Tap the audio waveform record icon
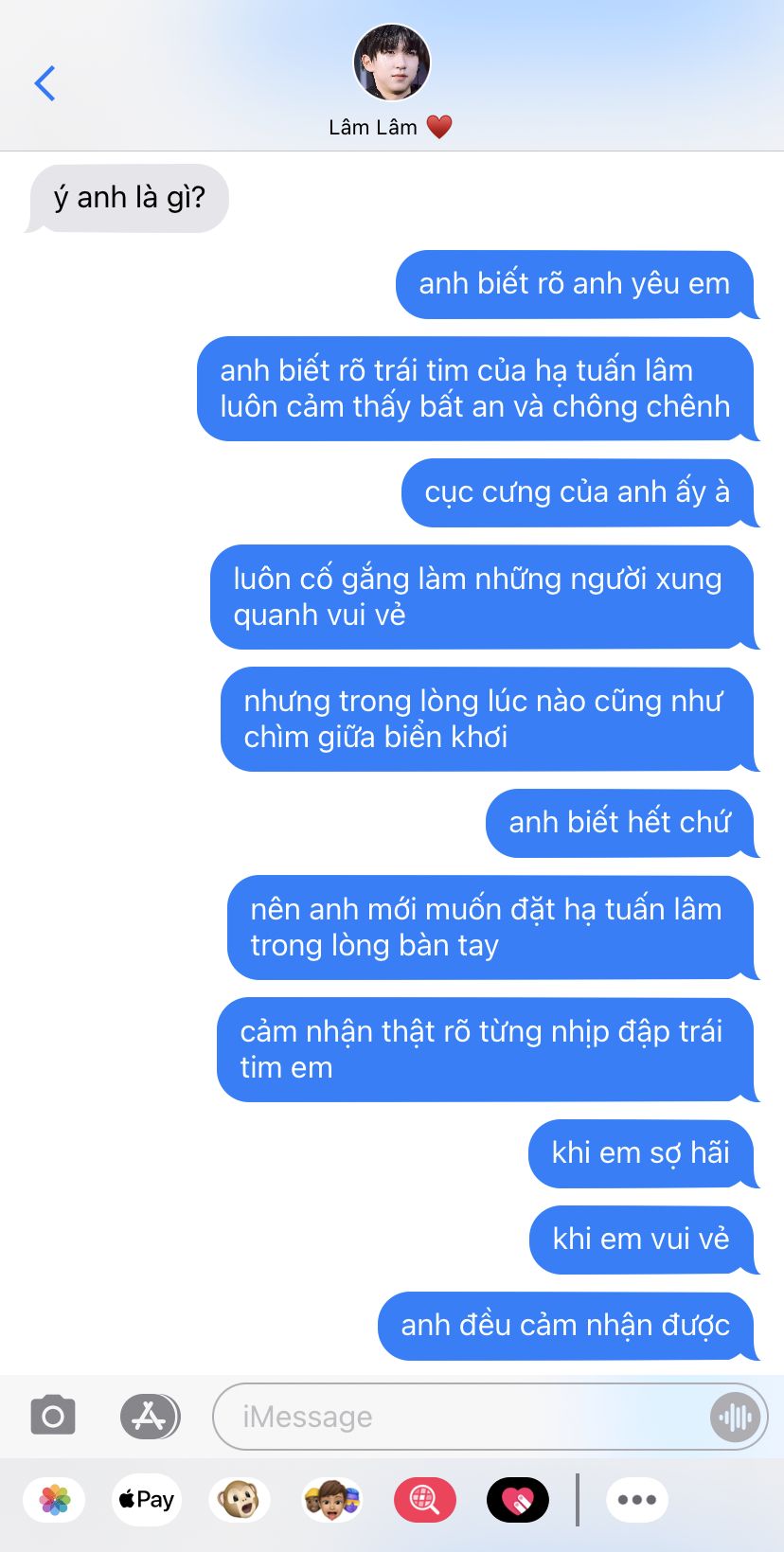Screen dimensions: 784x1552 pyautogui.click(x=735, y=1417)
